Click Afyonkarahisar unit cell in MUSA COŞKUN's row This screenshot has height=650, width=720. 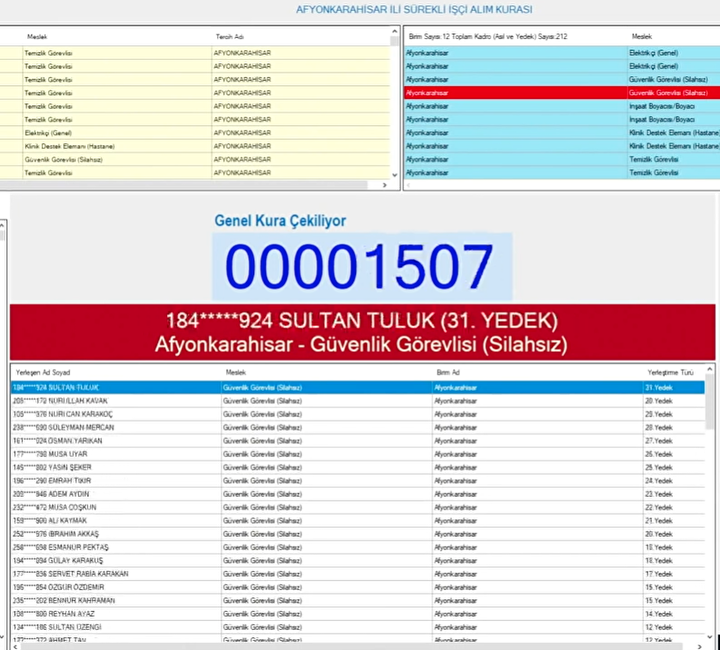pos(537,507)
